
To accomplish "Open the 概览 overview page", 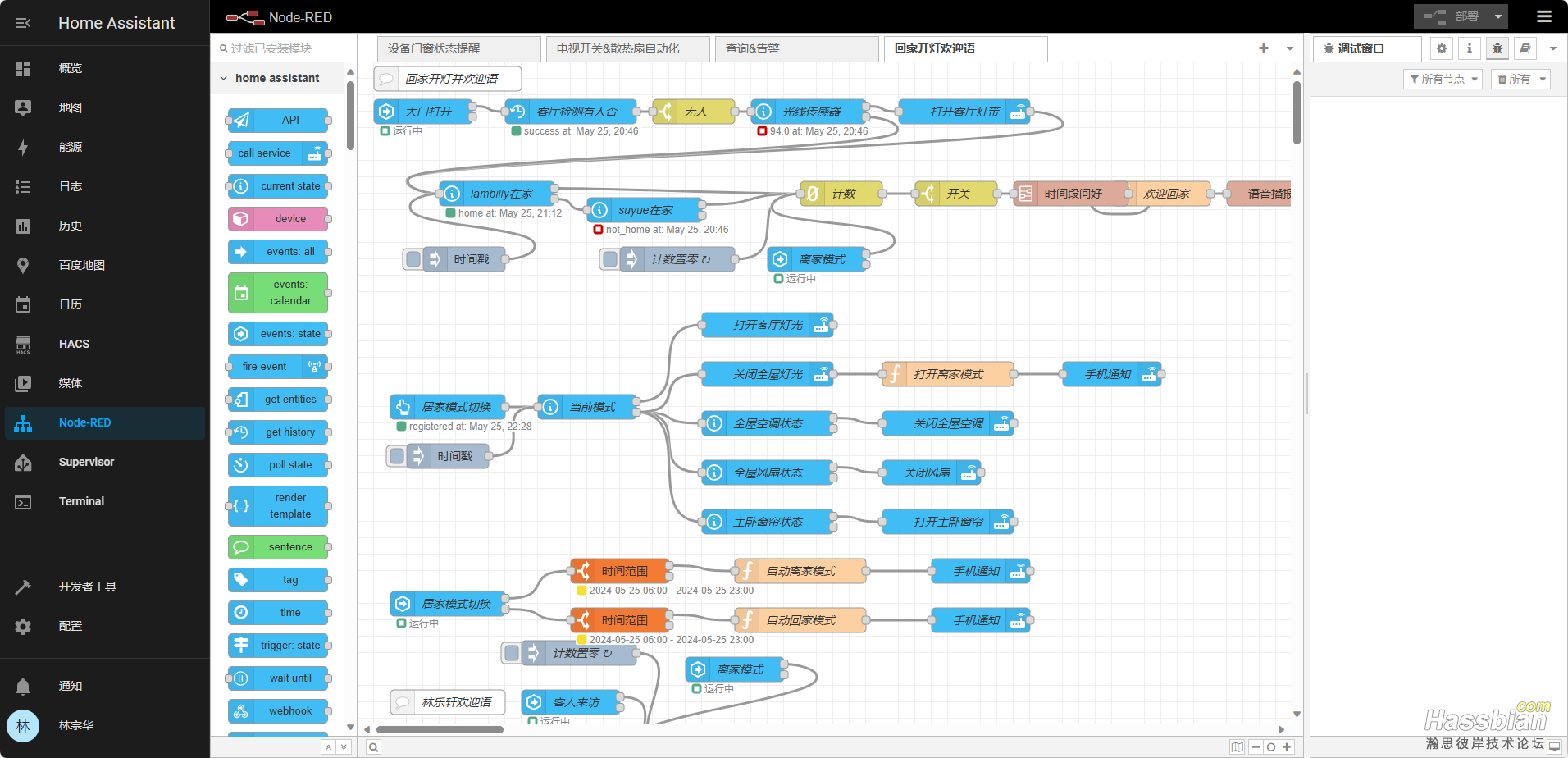I will click(105, 68).
